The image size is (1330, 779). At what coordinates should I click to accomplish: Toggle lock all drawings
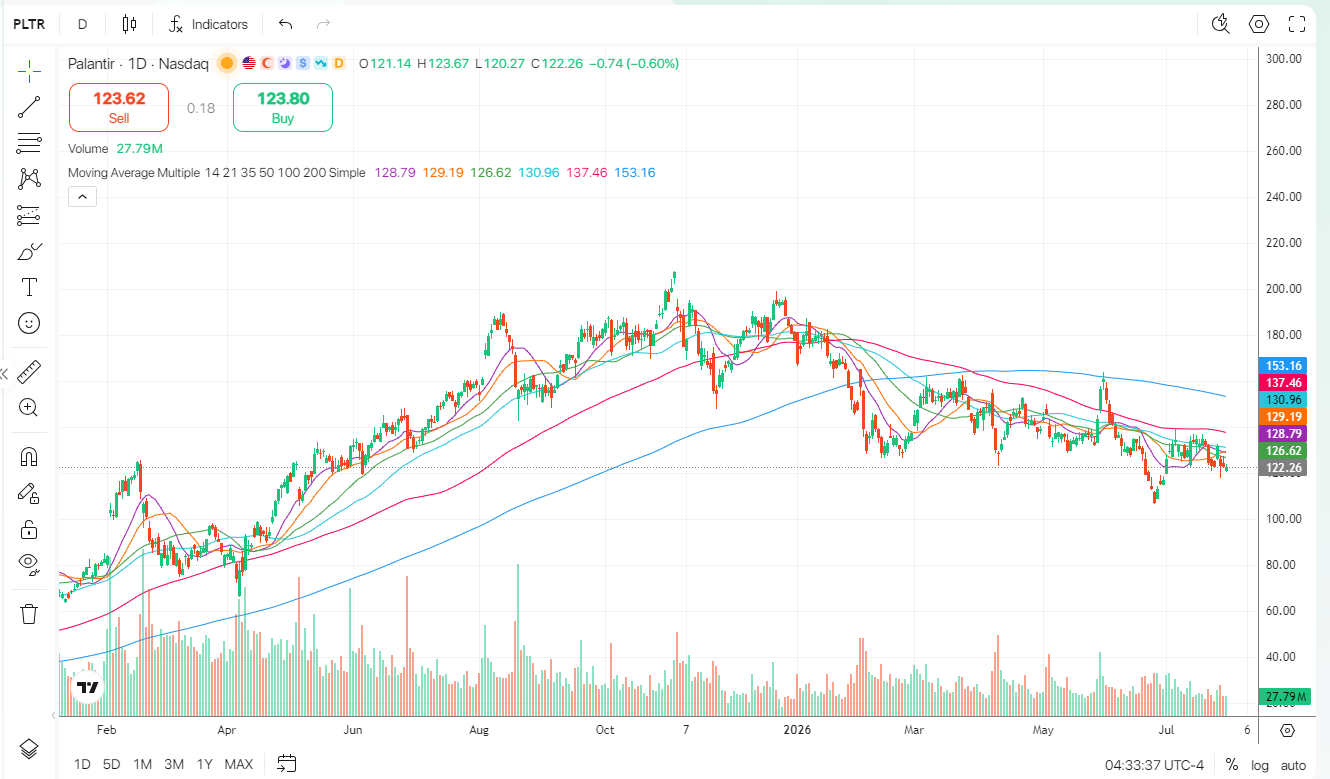point(29,529)
